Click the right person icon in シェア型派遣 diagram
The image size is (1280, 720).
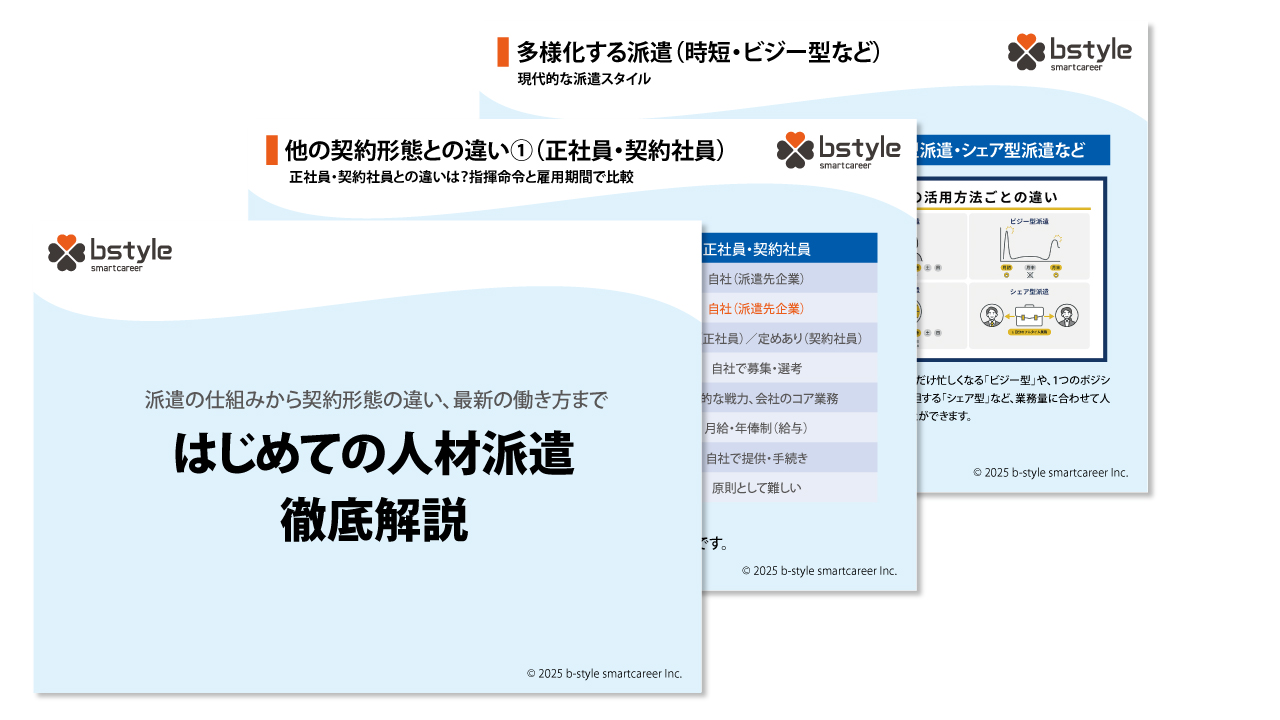(x=1065, y=315)
